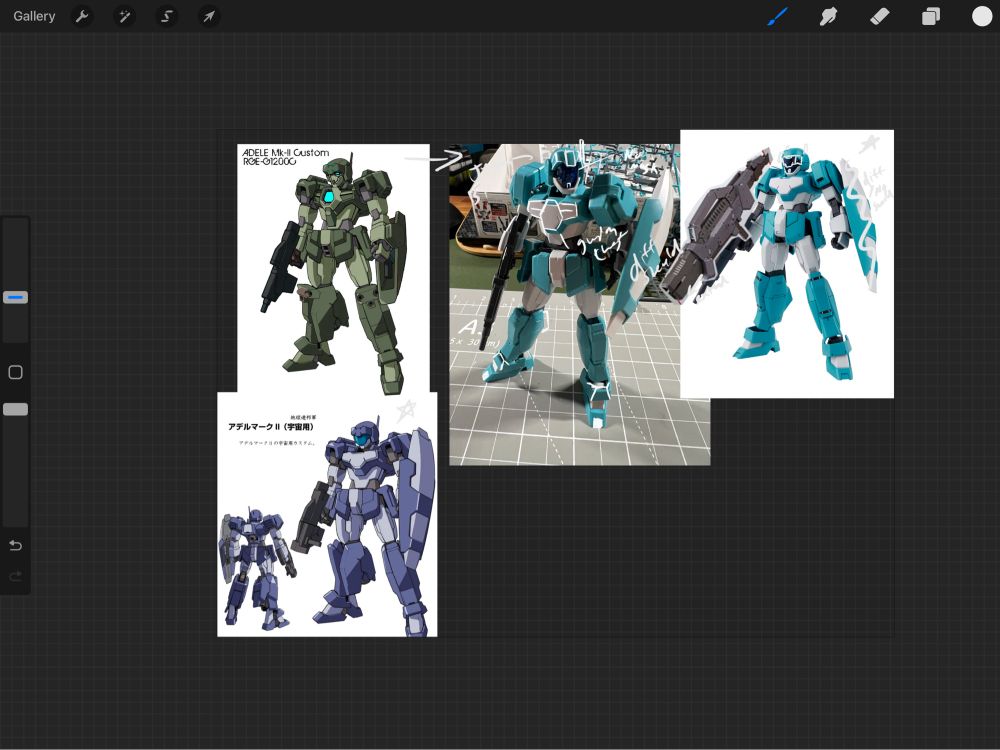Activate the Transform arrow tool
This screenshot has height=750, width=1000.
(x=209, y=16)
